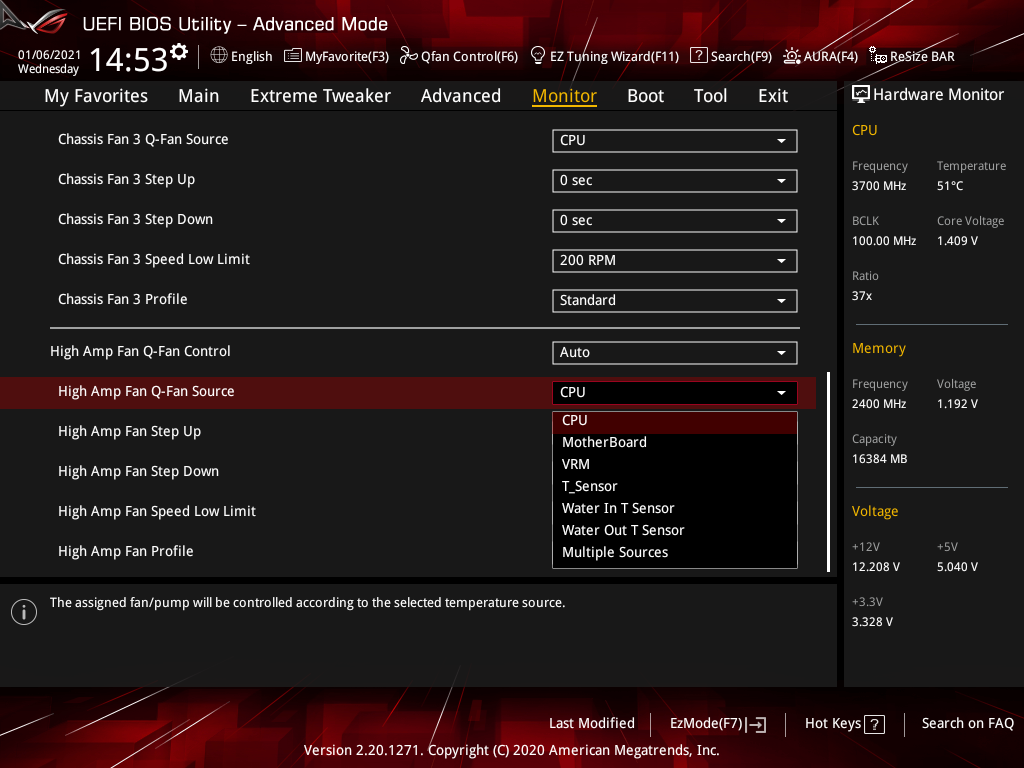Select Multiple Sources option
Viewport: 1024px width, 768px height.
coord(675,552)
